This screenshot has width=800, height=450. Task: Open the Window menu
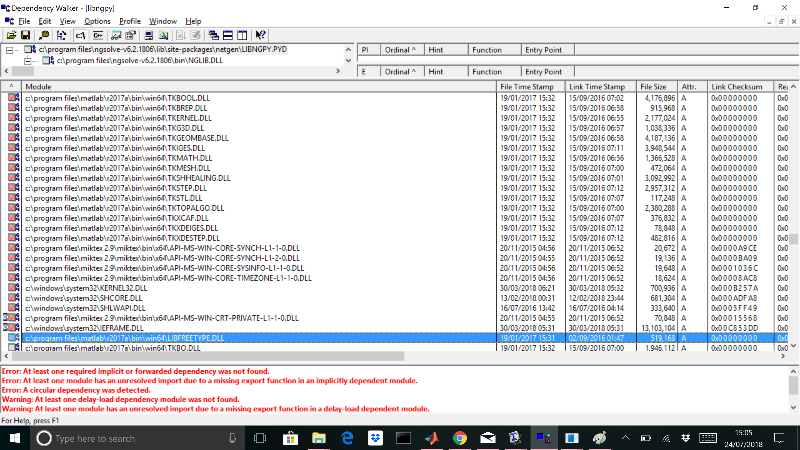click(163, 21)
